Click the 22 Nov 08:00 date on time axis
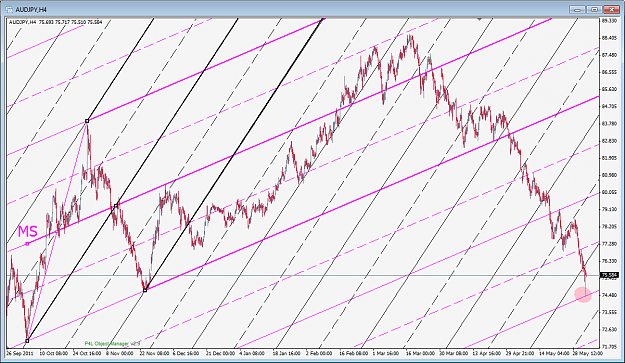Viewport: 625px width, 363px height. [153, 353]
